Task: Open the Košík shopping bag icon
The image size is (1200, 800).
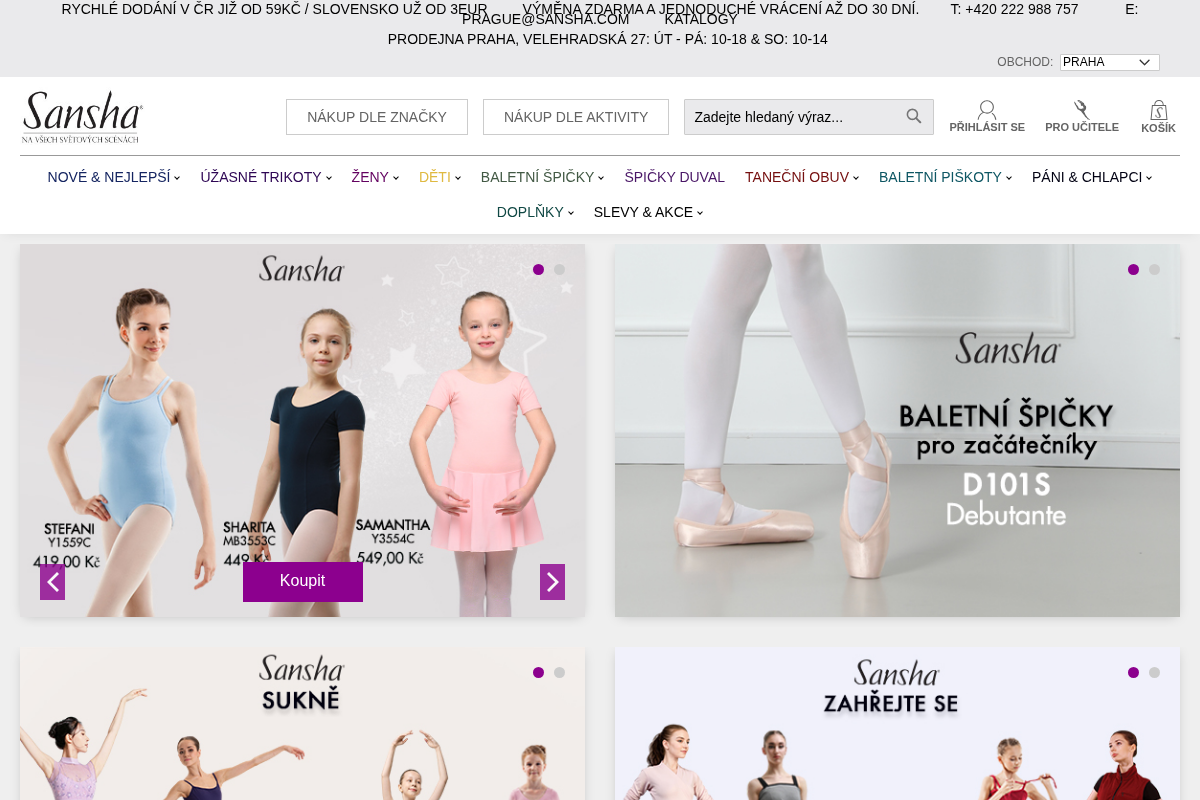Action: [x=1158, y=109]
